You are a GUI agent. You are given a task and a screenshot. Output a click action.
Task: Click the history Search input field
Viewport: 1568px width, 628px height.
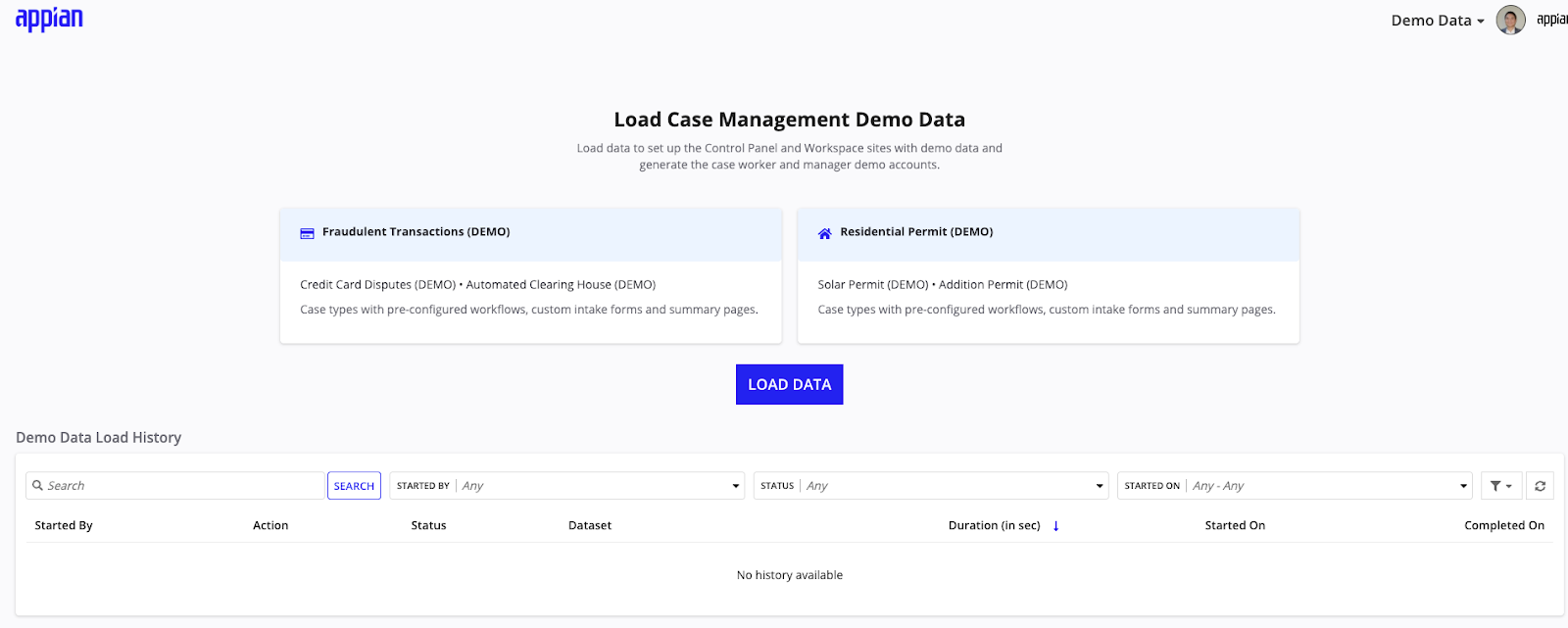(x=175, y=486)
